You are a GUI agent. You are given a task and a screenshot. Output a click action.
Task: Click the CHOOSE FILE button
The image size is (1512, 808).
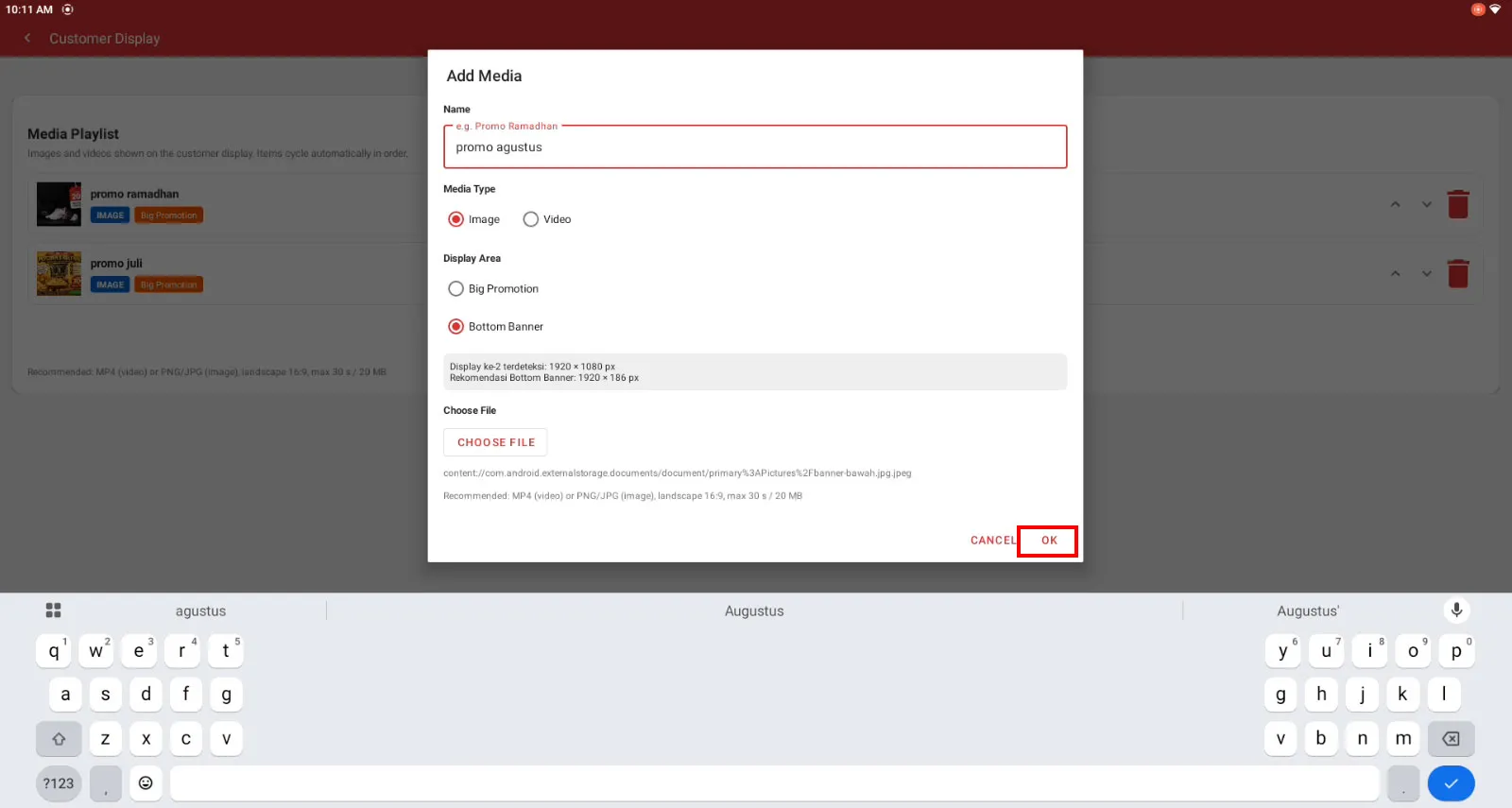coord(495,442)
